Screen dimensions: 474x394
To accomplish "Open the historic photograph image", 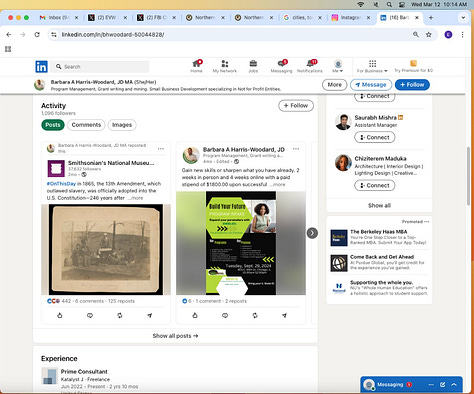I will (106, 250).
